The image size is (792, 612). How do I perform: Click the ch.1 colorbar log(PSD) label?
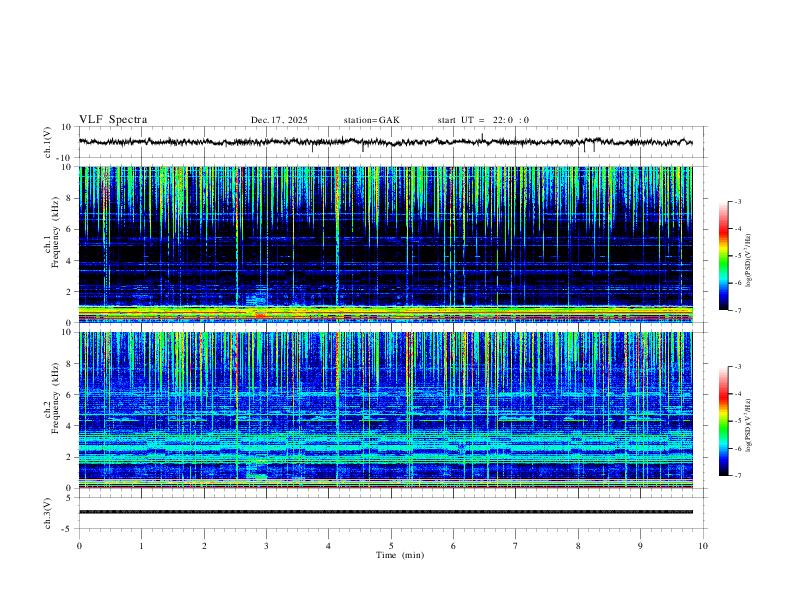[748, 261]
